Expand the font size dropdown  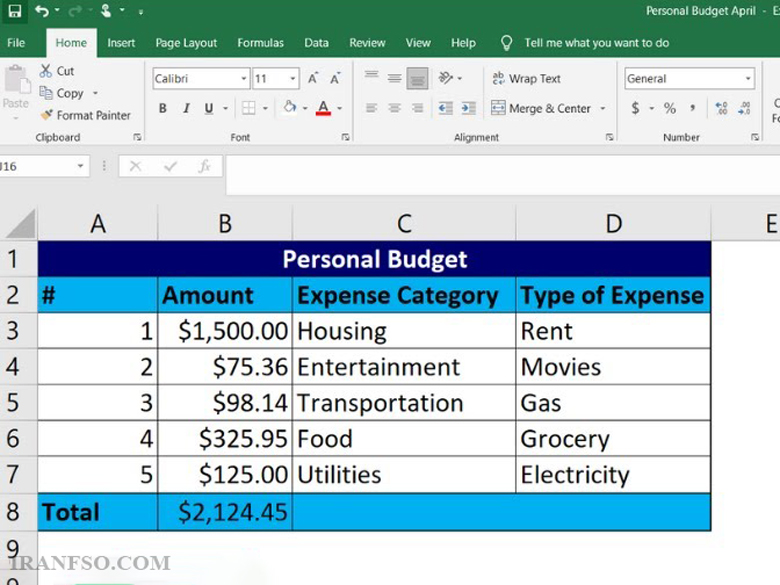[292, 79]
